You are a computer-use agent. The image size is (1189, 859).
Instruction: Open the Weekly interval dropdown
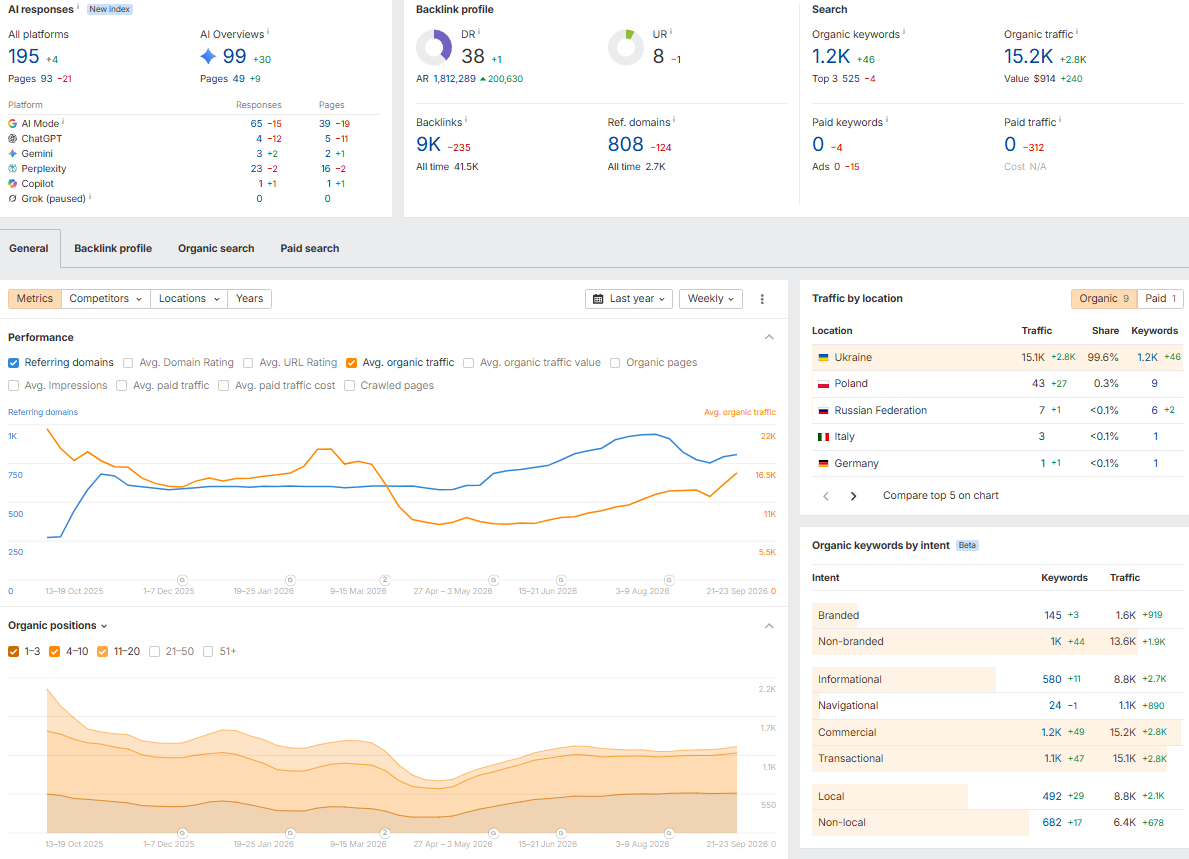coord(711,299)
